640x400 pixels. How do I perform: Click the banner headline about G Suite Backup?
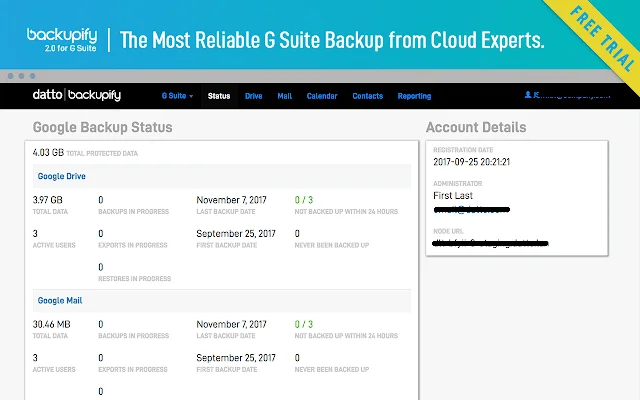(332, 40)
